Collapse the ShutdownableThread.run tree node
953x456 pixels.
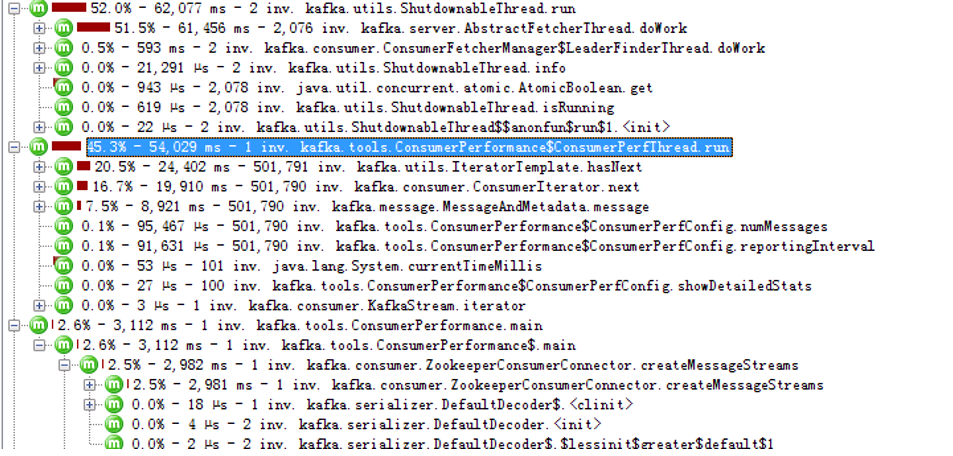(x=14, y=9)
